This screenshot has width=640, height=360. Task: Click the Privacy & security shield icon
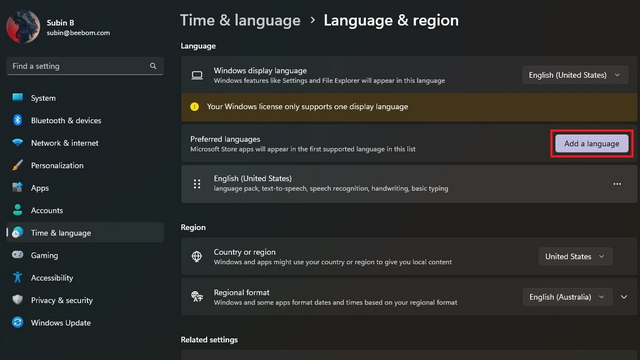pos(17,300)
